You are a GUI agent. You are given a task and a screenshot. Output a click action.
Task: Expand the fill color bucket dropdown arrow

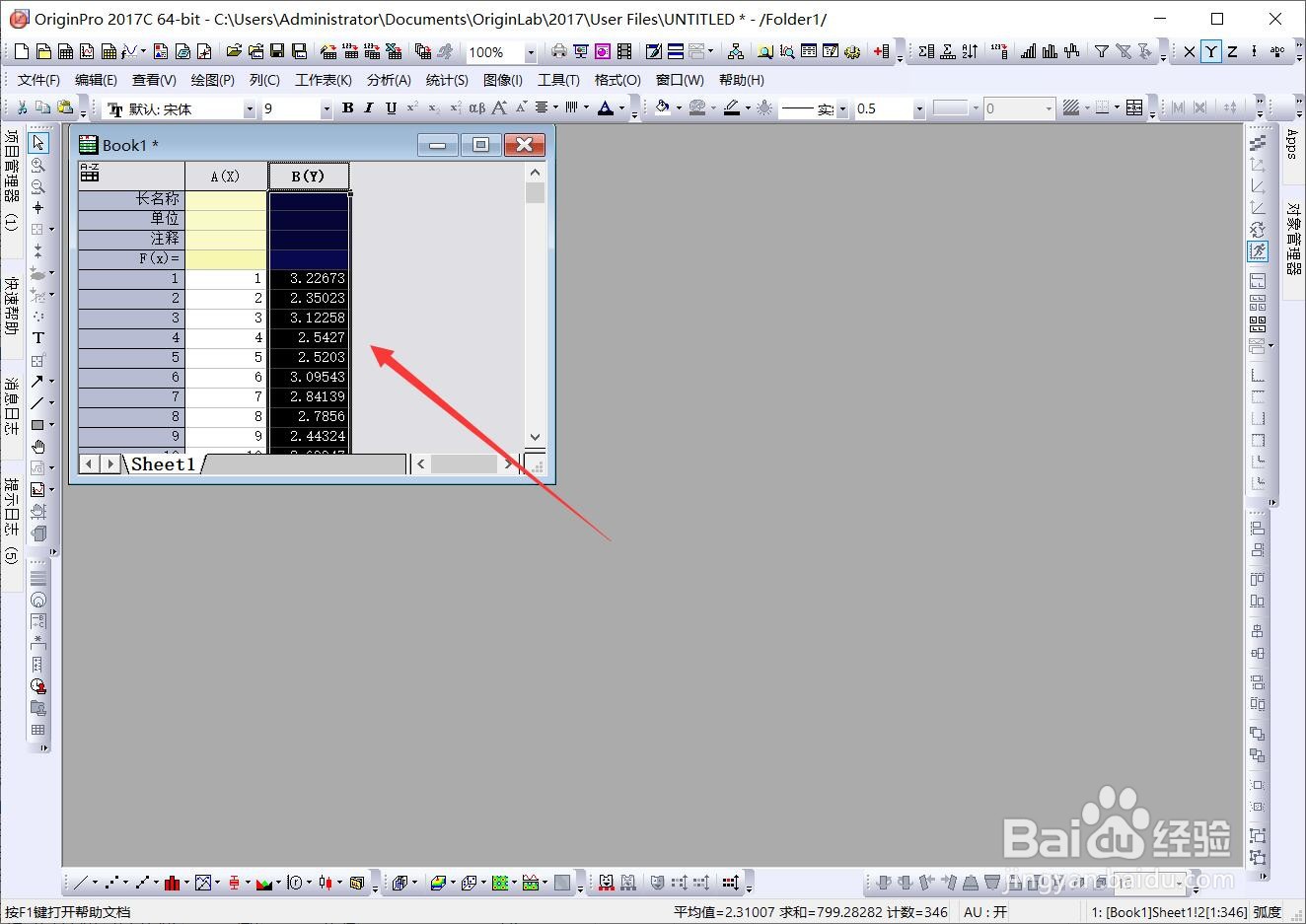(x=679, y=108)
